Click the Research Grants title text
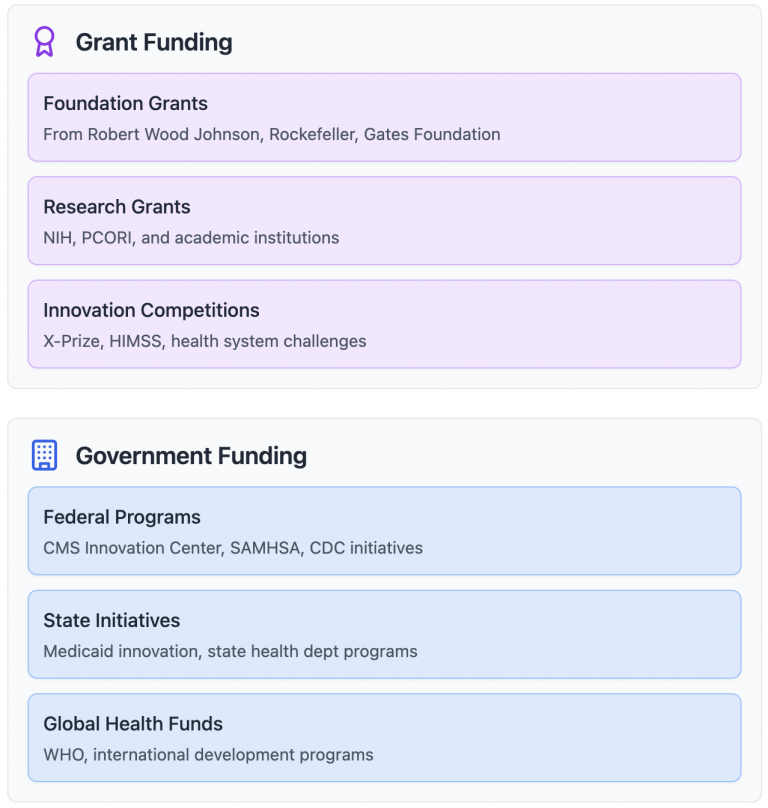This screenshot has width=768, height=808. [117, 207]
